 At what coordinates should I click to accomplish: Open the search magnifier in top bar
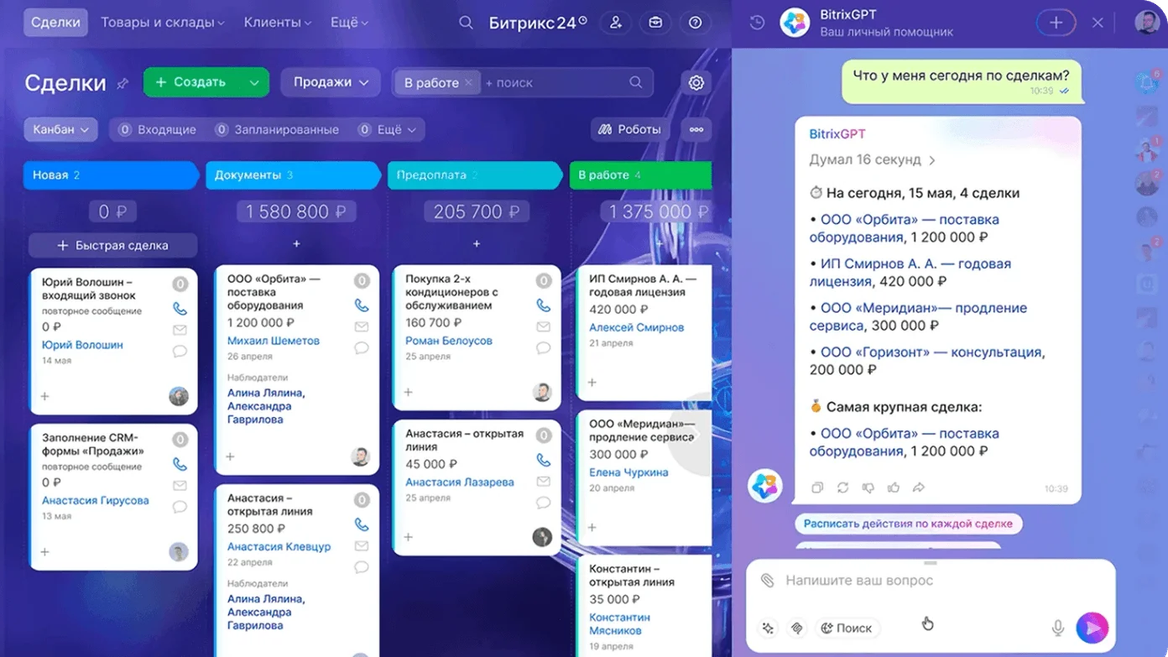click(x=466, y=22)
